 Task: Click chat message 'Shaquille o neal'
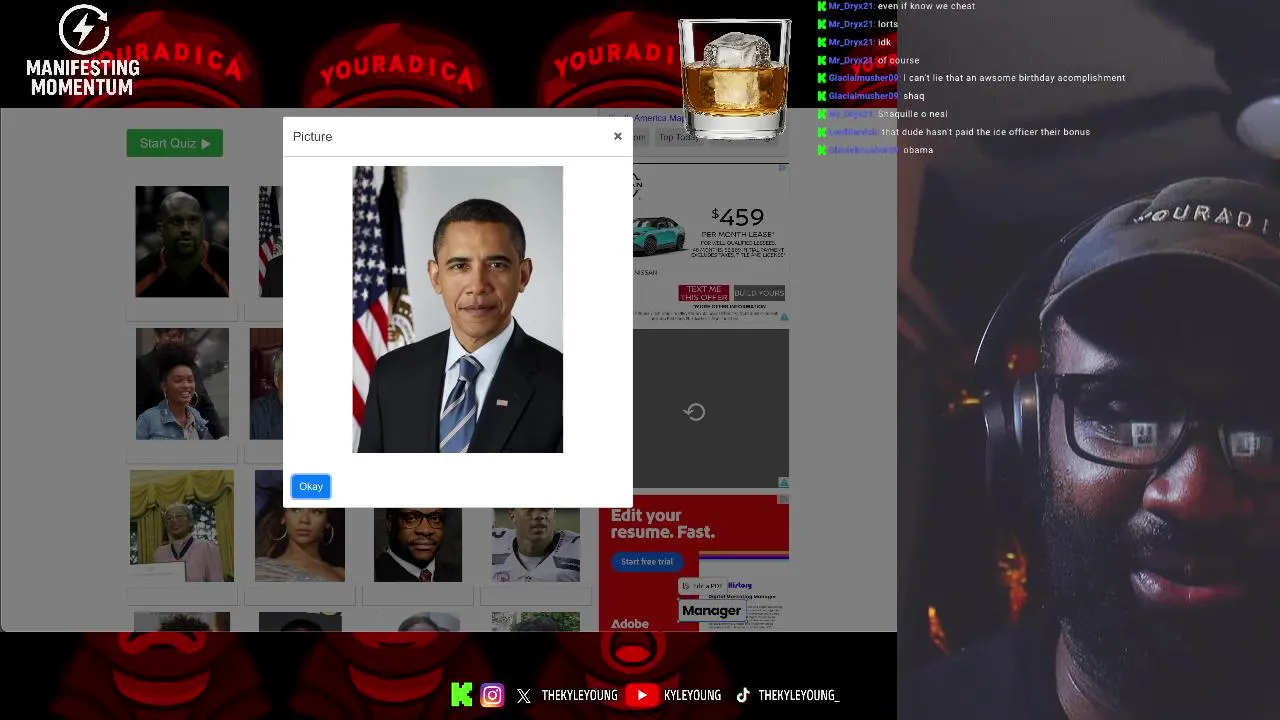tap(912, 114)
